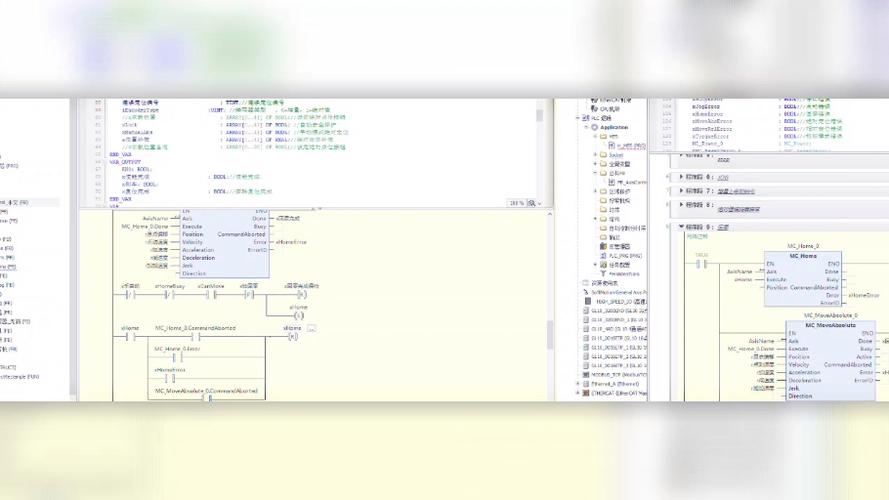Image resolution: width=889 pixels, height=500 pixels.
Task: Select the GL10_4AD module in tree
Action: pos(619,329)
